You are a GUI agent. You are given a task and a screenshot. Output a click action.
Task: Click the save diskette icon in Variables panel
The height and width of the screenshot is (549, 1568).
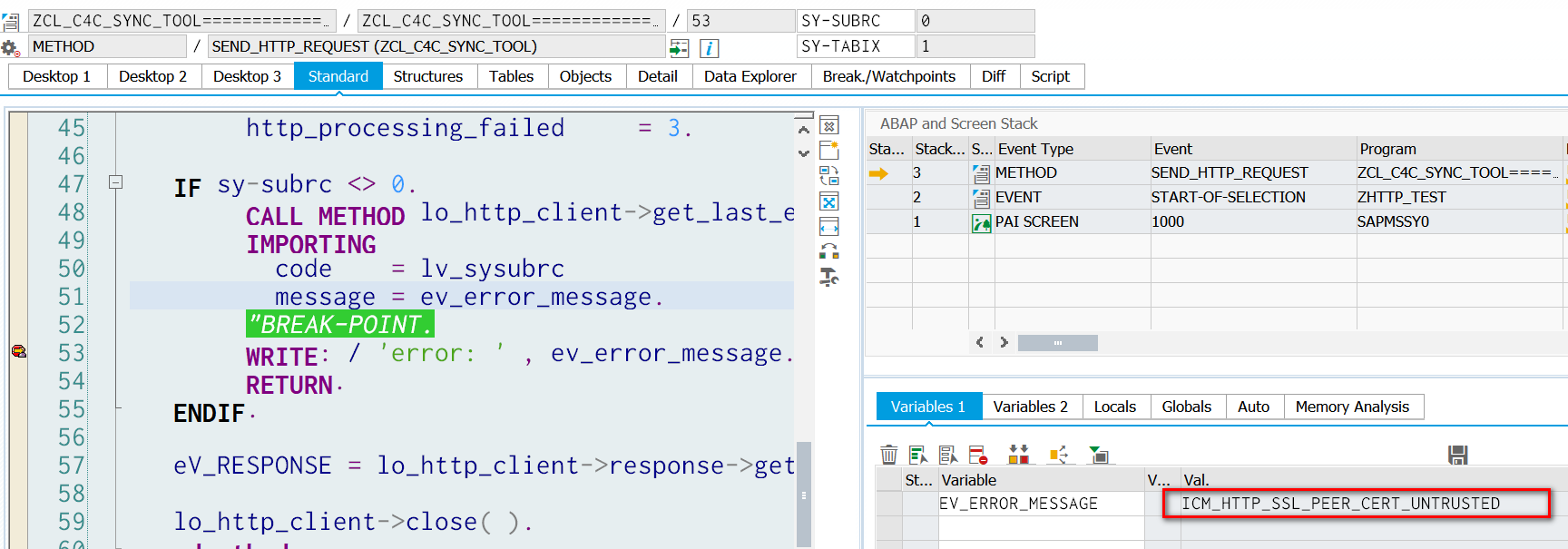[1458, 455]
